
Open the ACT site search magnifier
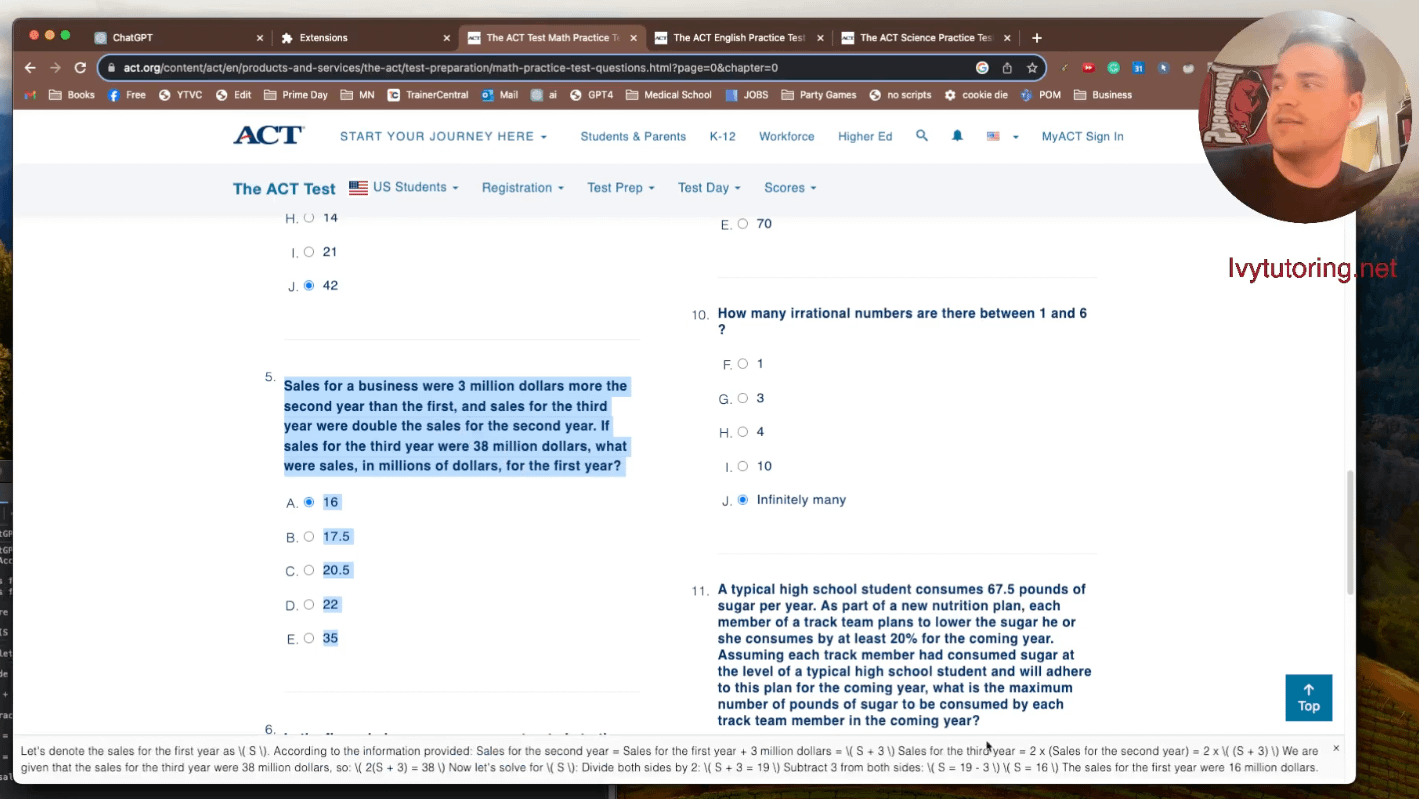pyautogui.click(x=922, y=136)
